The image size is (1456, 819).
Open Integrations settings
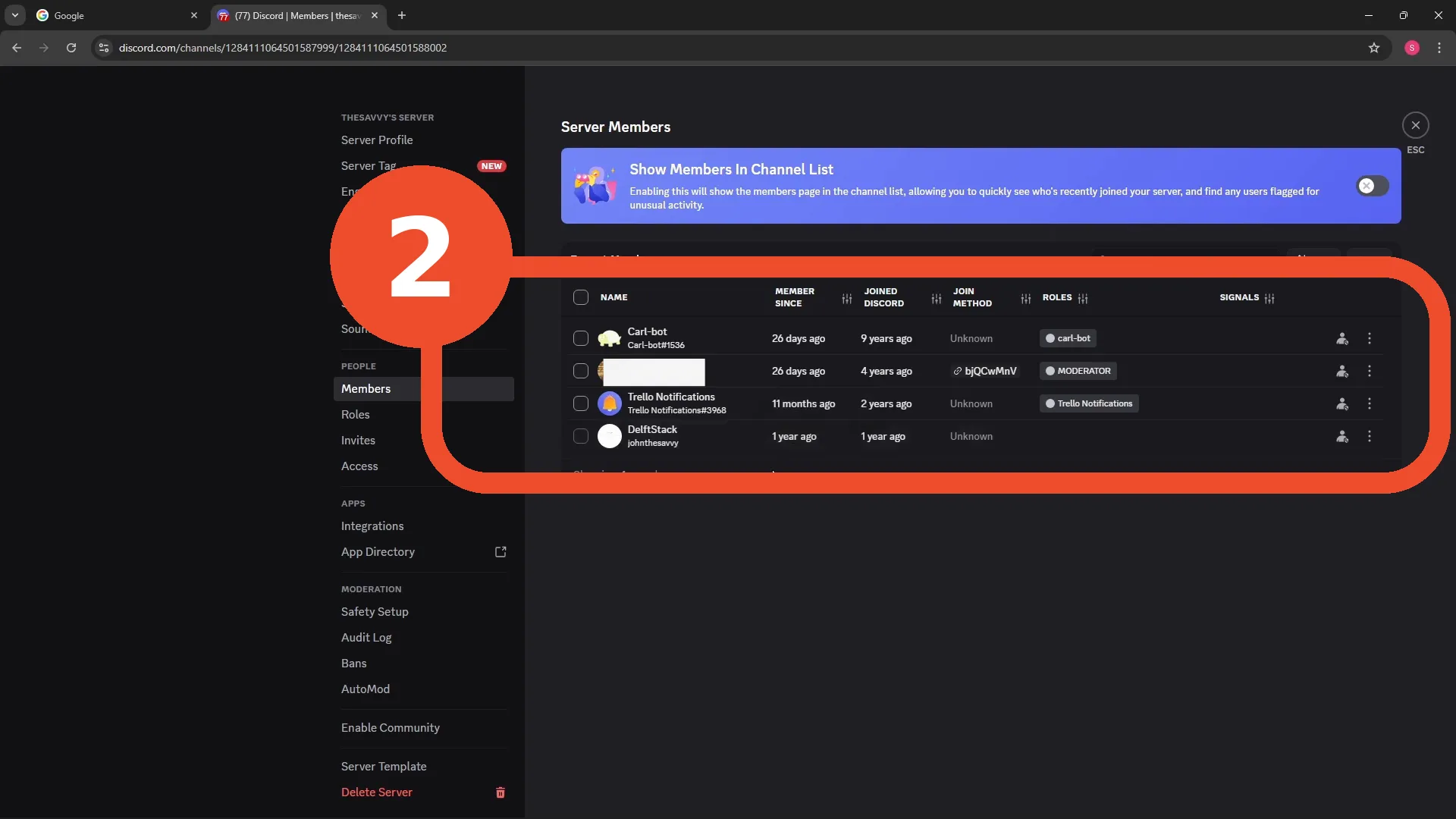[372, 526]
